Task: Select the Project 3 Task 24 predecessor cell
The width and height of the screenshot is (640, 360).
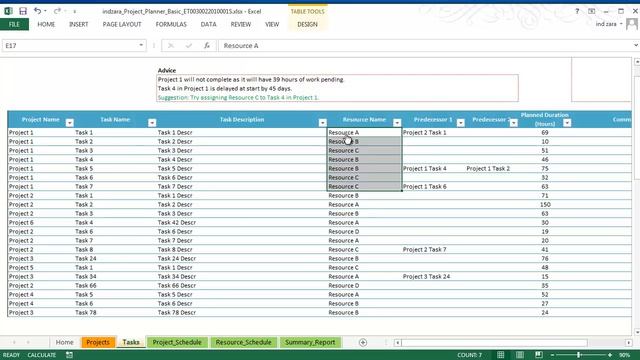Action: tap(433, 276)
